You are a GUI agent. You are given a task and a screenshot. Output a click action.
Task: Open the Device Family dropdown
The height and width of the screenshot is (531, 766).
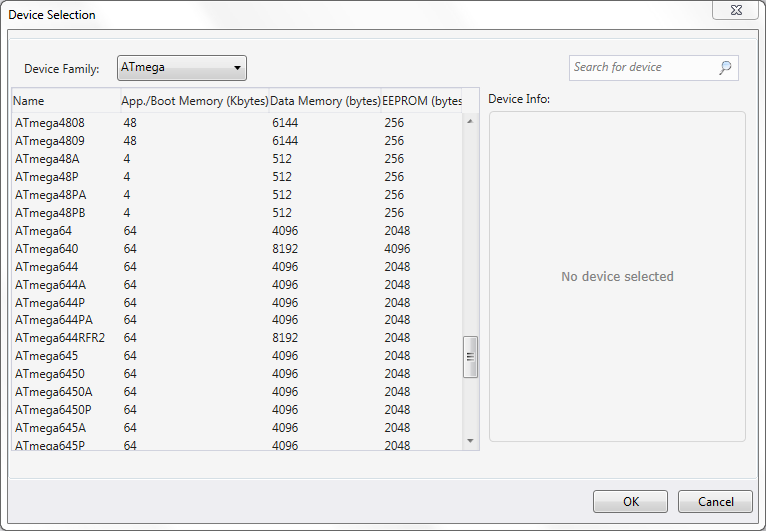[182, 67]
